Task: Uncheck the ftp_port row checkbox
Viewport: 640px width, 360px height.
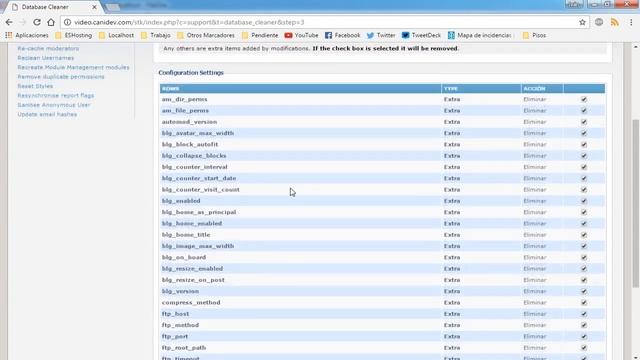Action: click(584, 336)
